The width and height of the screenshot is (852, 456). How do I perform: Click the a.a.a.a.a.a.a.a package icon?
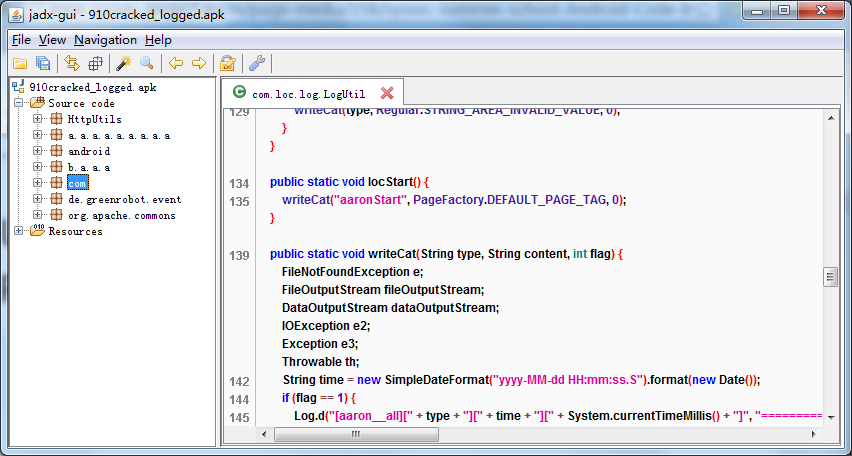pos(57,135)
